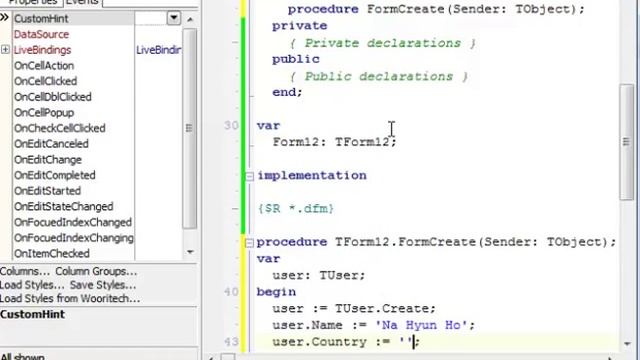The image size is (640, 360).
Task: Select the OnCellDblClicked event
Action: click(x=53, y=97)
